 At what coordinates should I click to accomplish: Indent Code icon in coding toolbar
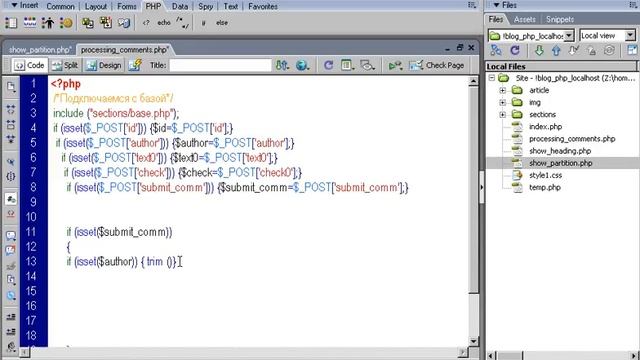11,316
